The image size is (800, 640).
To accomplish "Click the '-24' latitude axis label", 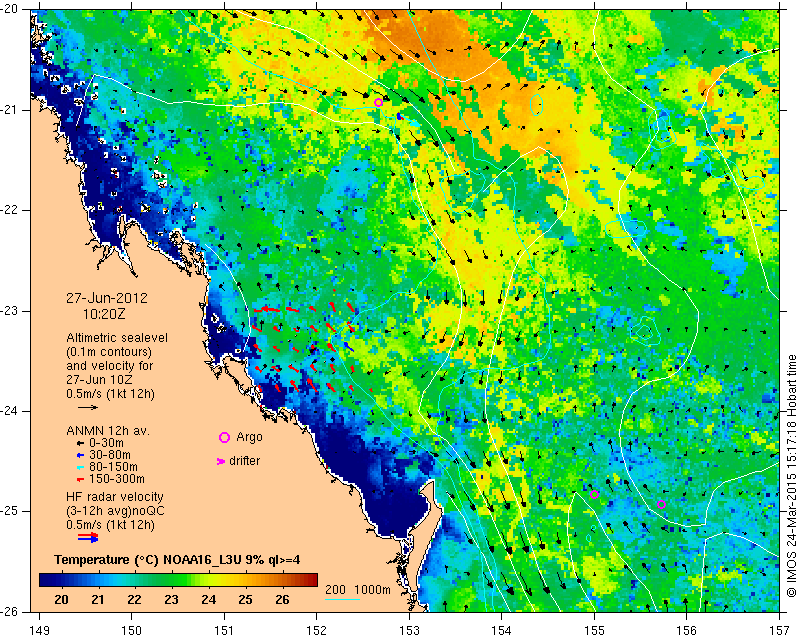I will click(9, 411).
